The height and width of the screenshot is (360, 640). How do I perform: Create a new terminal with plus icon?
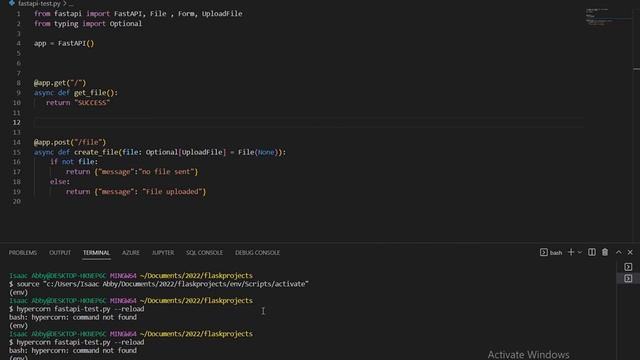tap(571, 252)
